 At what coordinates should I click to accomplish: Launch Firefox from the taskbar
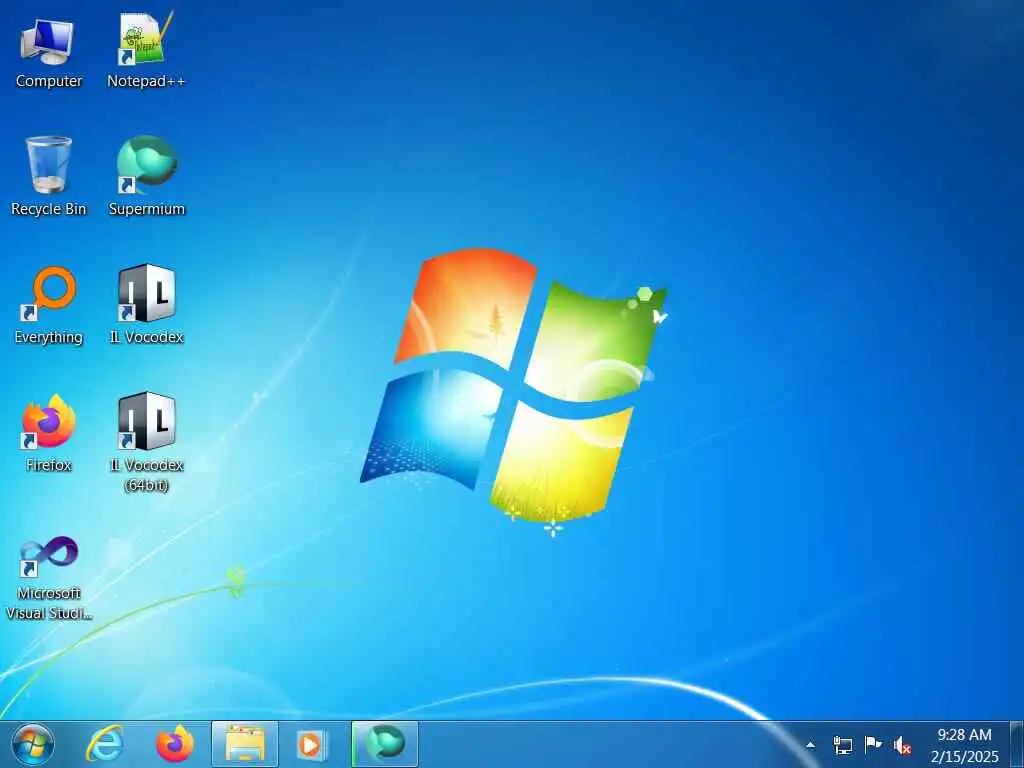[174, 744]
